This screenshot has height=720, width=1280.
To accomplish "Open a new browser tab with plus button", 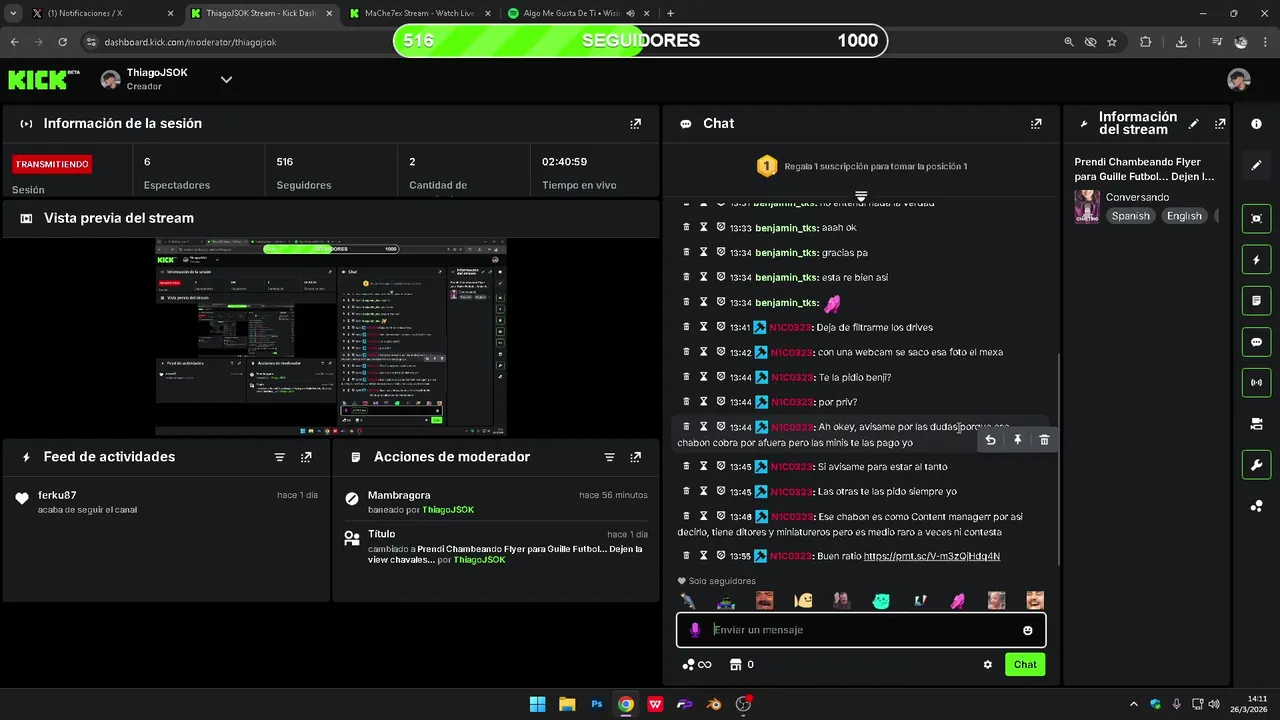I will click(670, 13).
